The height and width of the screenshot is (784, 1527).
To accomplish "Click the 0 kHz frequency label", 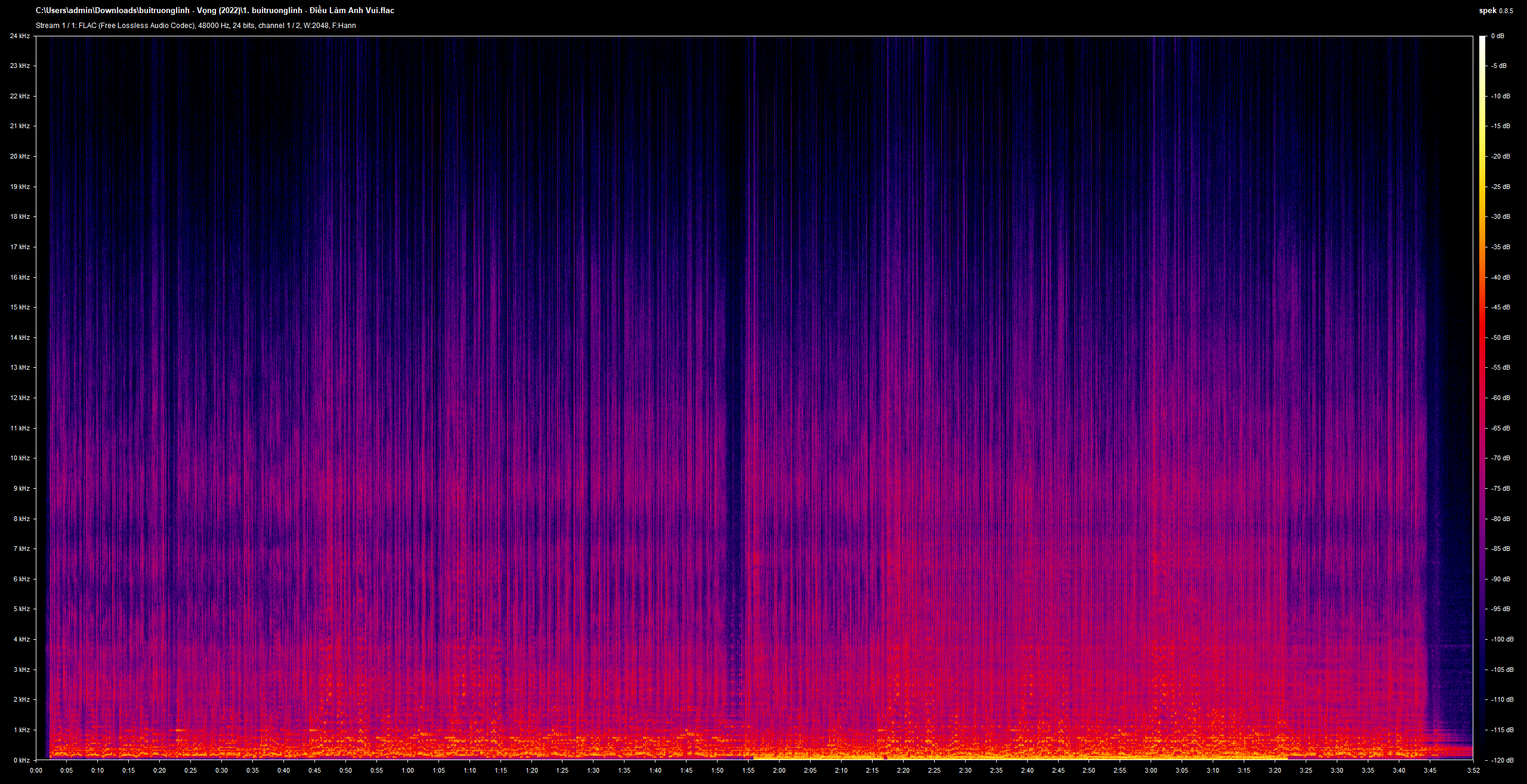I will [21, 760].
